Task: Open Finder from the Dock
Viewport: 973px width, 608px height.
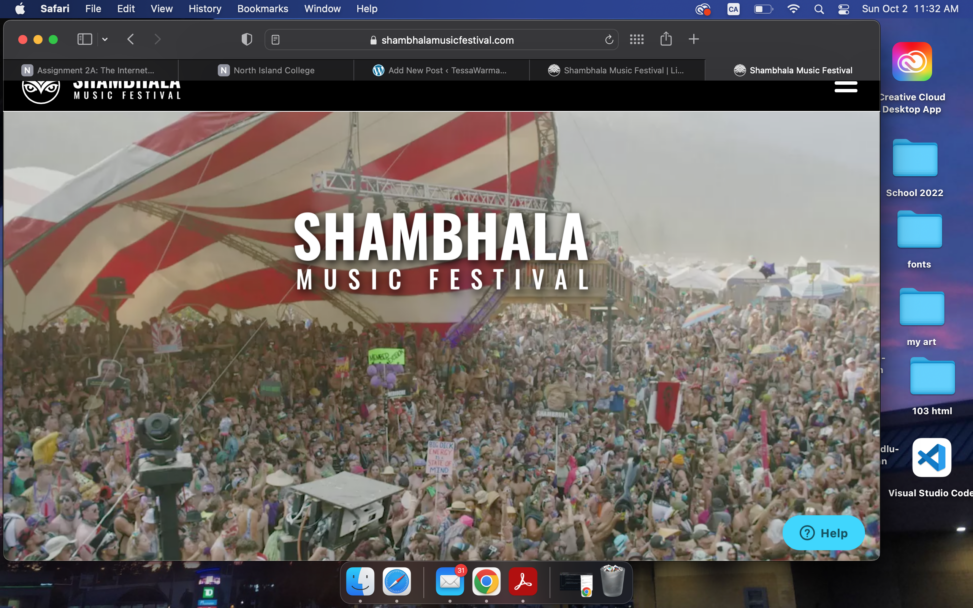Action: pos(360,582)
